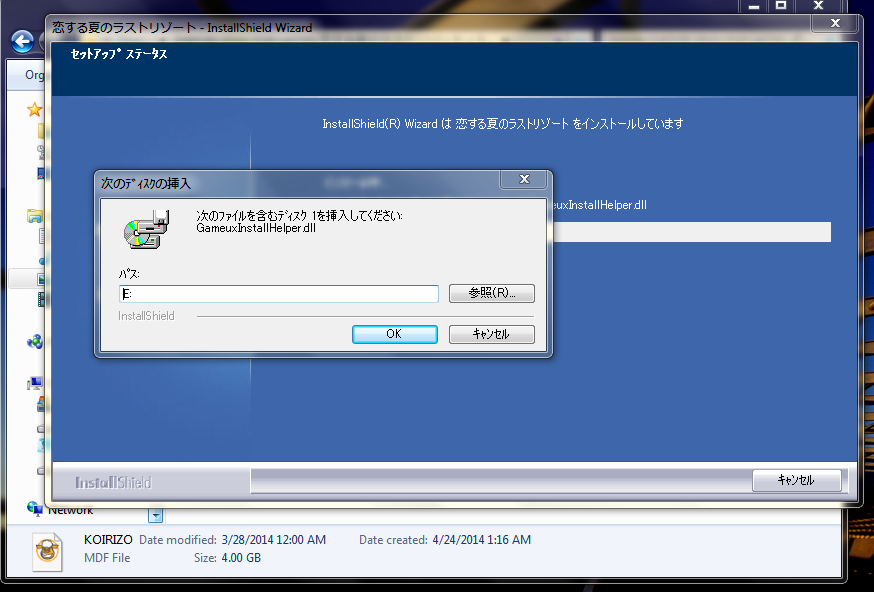
Task: Click the installation progress bar
Action: tap(690, 232)
